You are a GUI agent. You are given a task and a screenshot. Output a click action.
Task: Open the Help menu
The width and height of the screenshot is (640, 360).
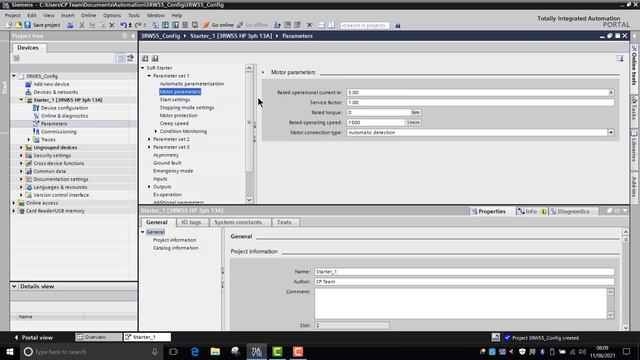pyautogui.click(x=177, y=15)
